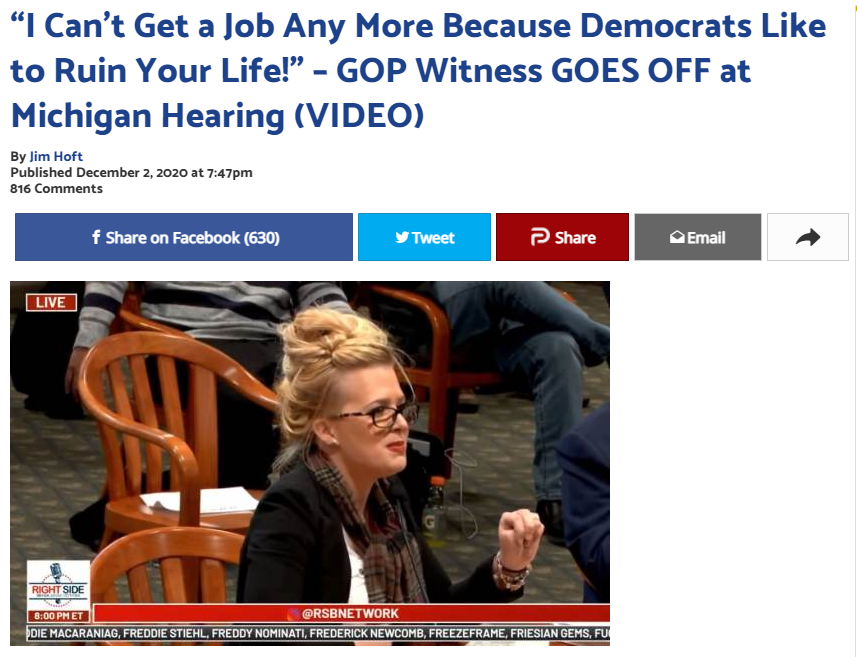The width and height of the screenshot is (857, 657).
Task: Click the Published December 2, 2020 date
Action: [131, 173]
